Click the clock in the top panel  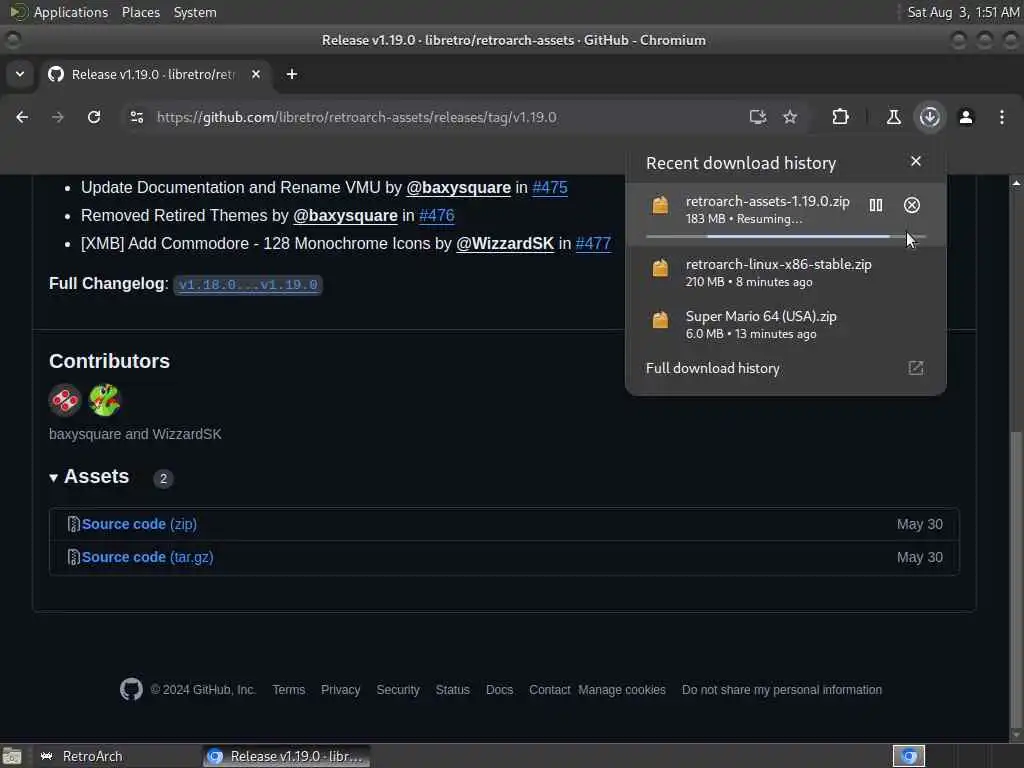click(963, 12)
